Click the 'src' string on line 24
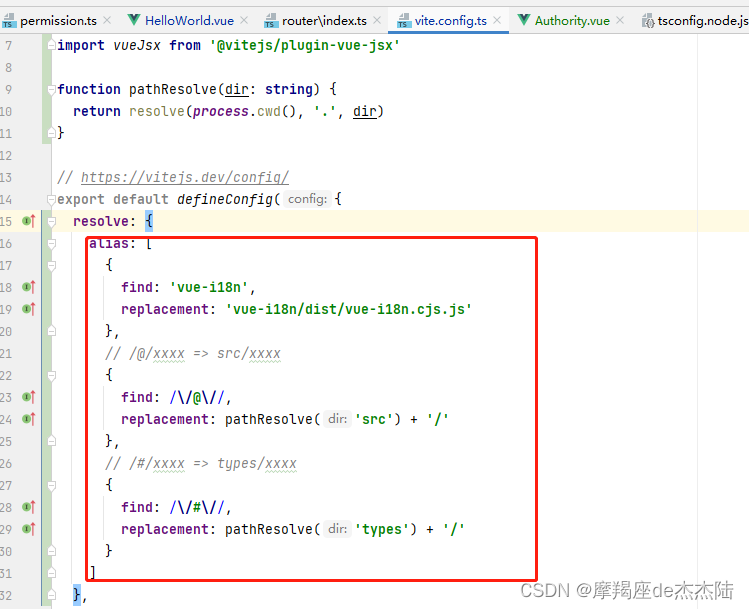The width and height of the screenshot is (749, 609). [x=374, y=419]
